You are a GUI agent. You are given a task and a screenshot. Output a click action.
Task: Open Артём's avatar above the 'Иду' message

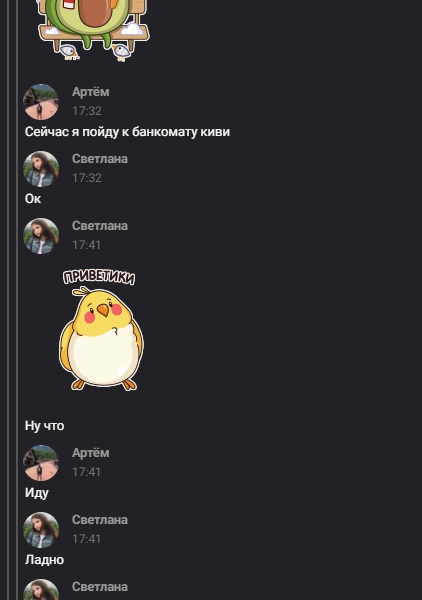click(41, 463)
